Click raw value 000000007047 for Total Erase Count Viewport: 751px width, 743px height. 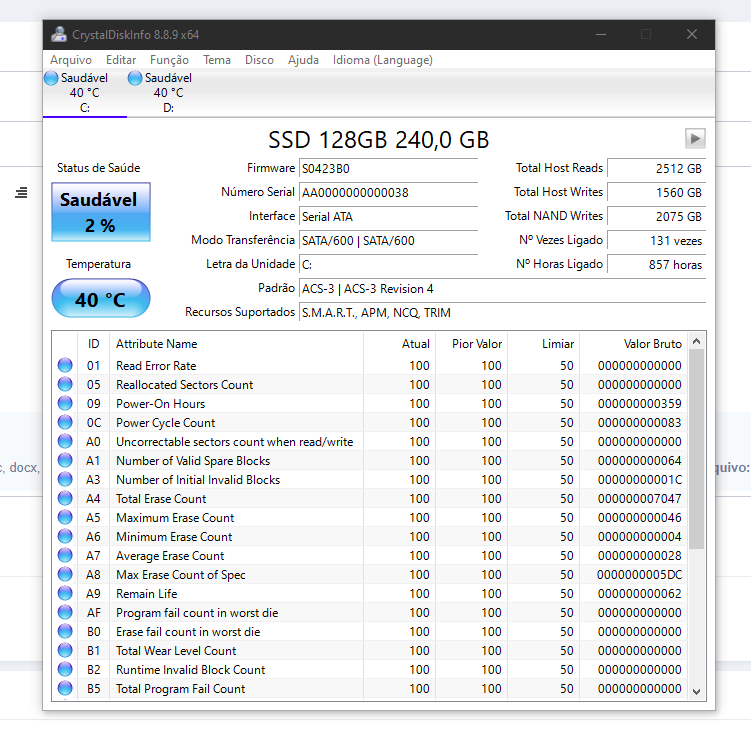point(639,499)
